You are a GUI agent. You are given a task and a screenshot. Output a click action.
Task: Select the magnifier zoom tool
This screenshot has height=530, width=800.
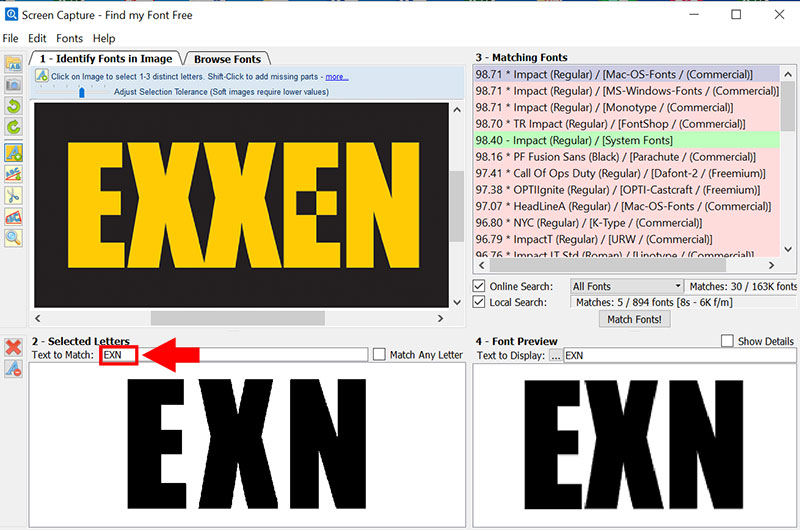pos(14,237)
